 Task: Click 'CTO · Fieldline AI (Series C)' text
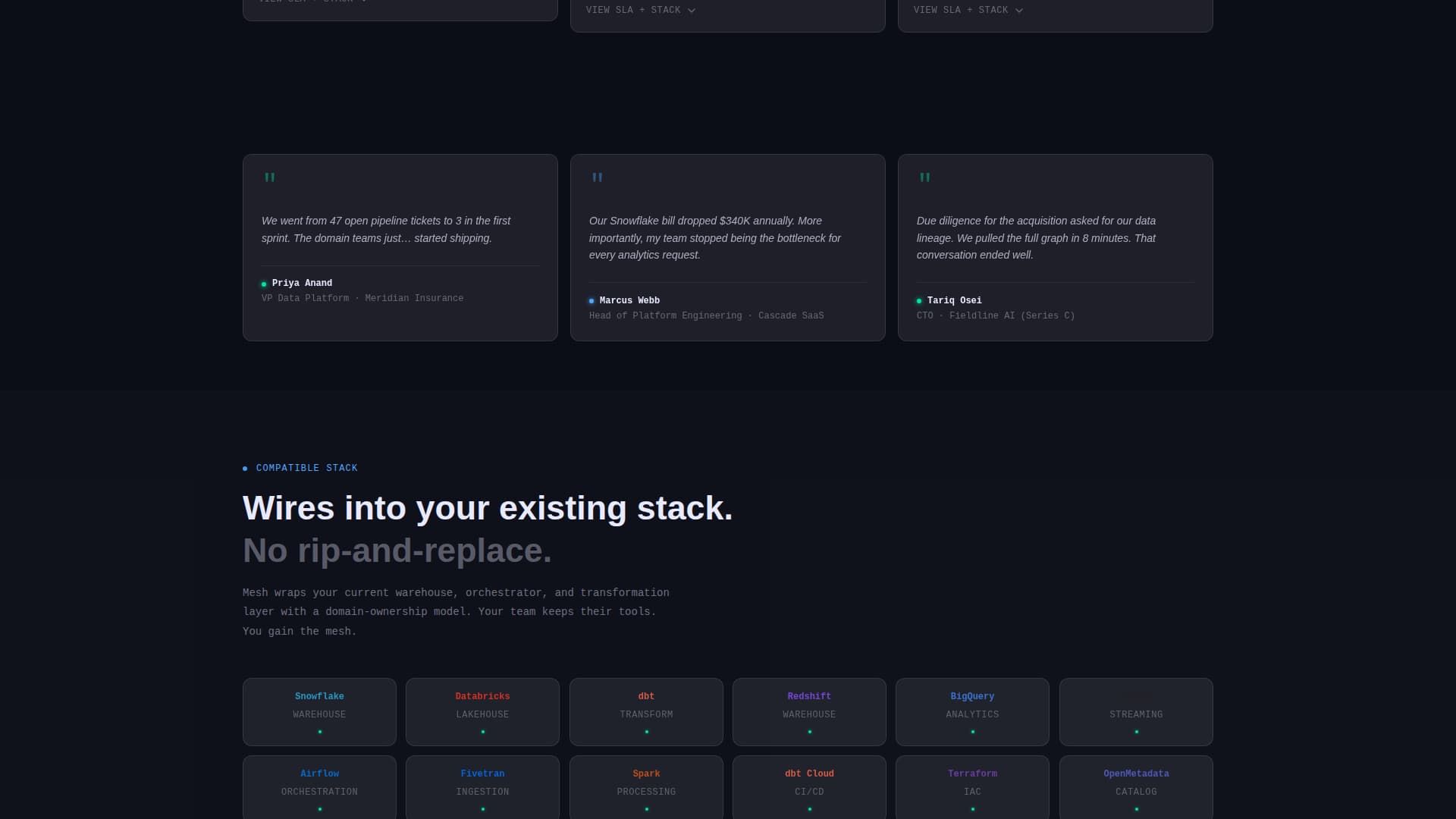pos(996,315)
